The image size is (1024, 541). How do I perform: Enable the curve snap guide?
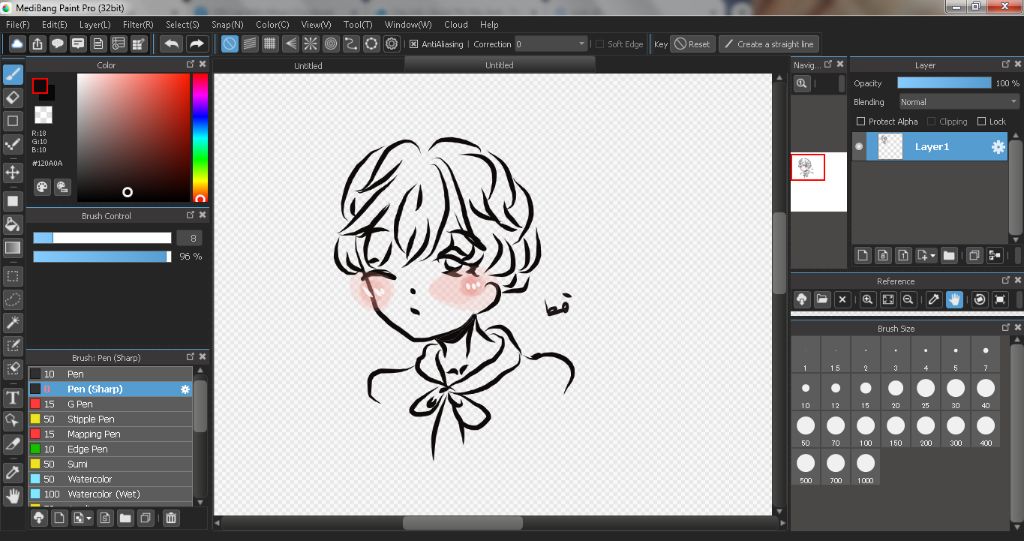click(351, 44)
